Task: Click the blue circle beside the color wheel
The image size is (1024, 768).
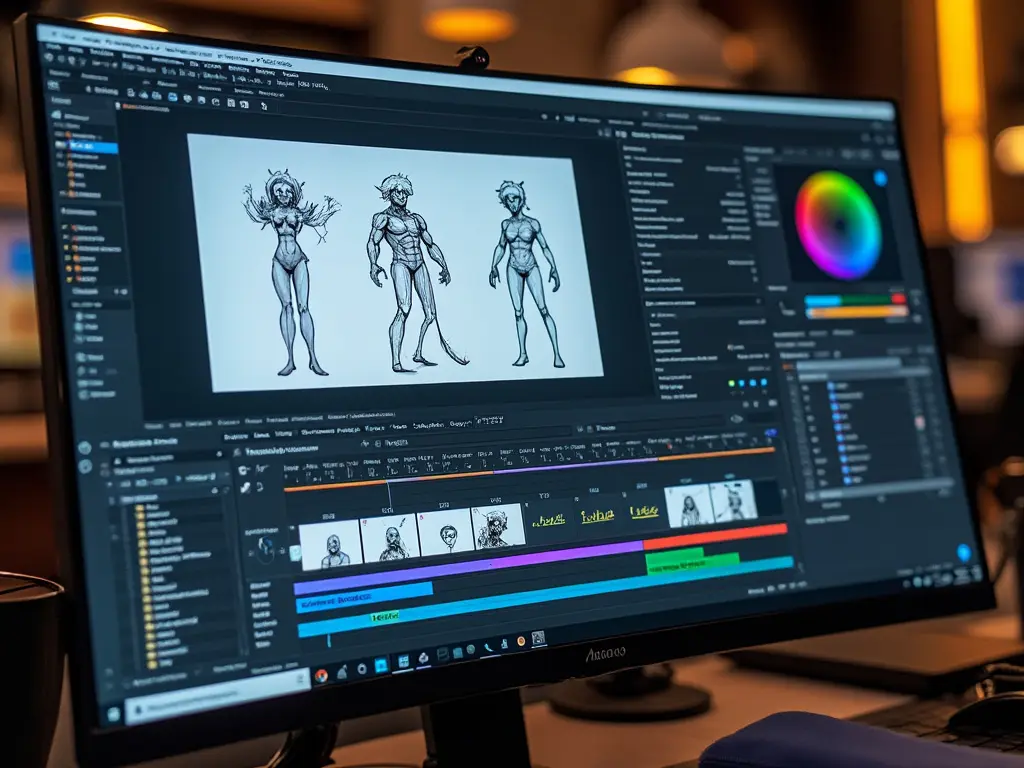Action: tap(880, 179)
